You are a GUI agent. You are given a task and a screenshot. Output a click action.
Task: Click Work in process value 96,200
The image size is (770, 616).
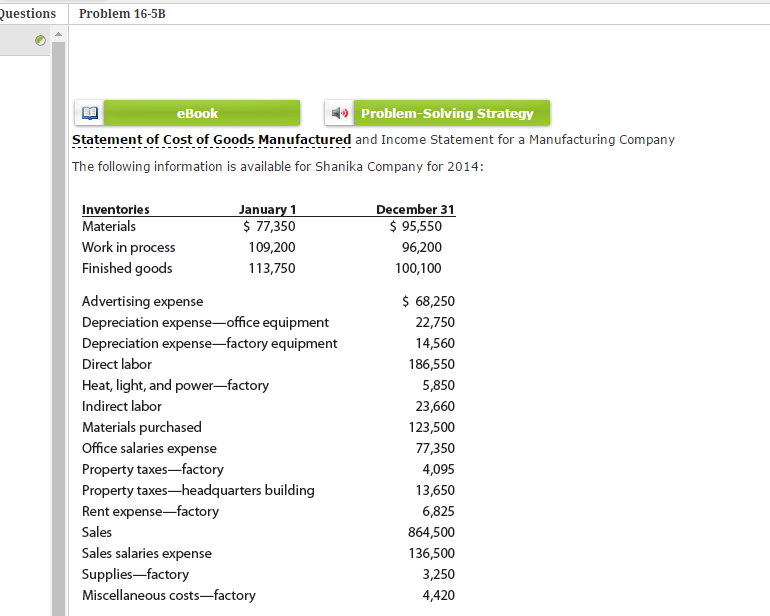pos(422,248)
